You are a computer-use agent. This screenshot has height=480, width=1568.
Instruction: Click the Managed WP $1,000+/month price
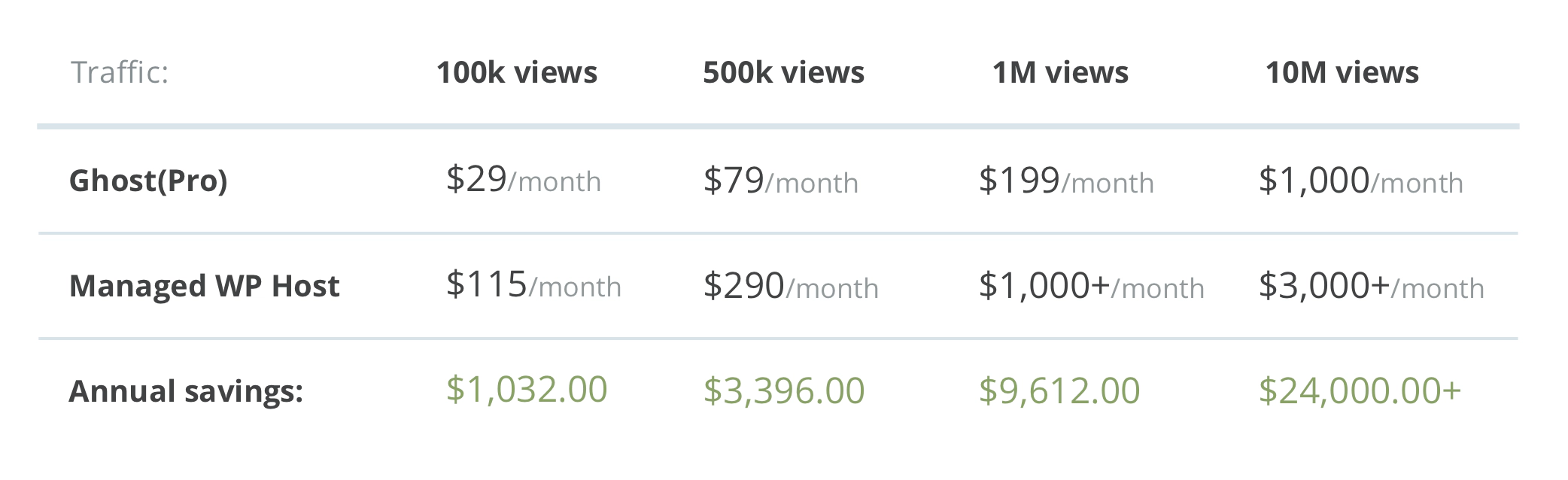(x=1091, y=287)
